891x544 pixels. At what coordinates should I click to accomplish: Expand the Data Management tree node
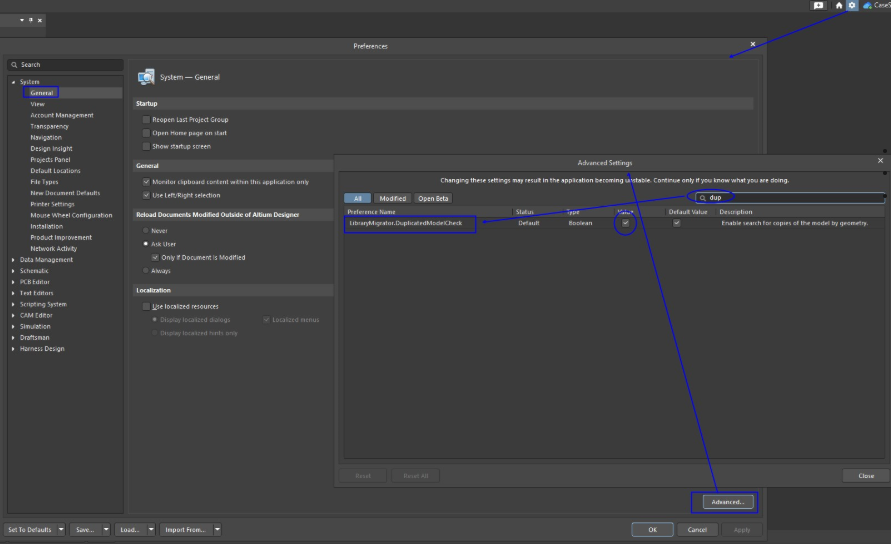pos(14,260)
